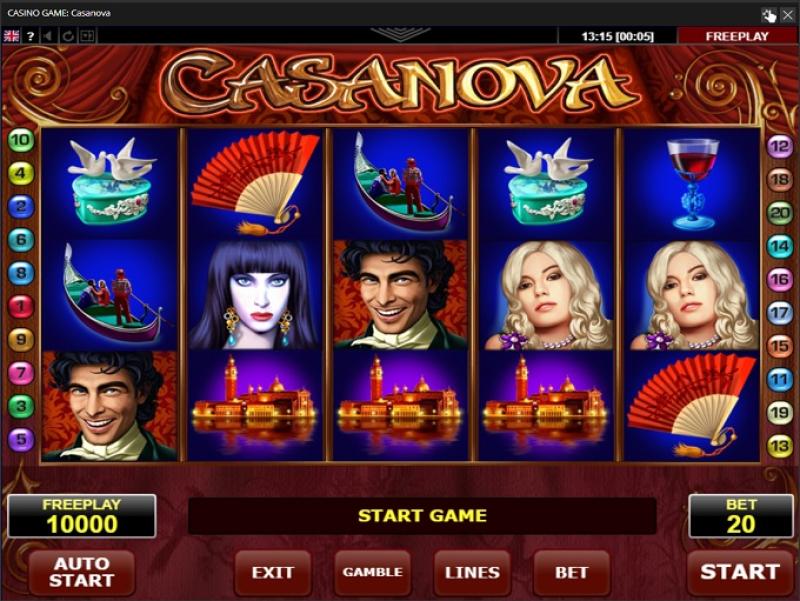Click the AUTO START button
This screenshot has height=601, width=800.
82,572
